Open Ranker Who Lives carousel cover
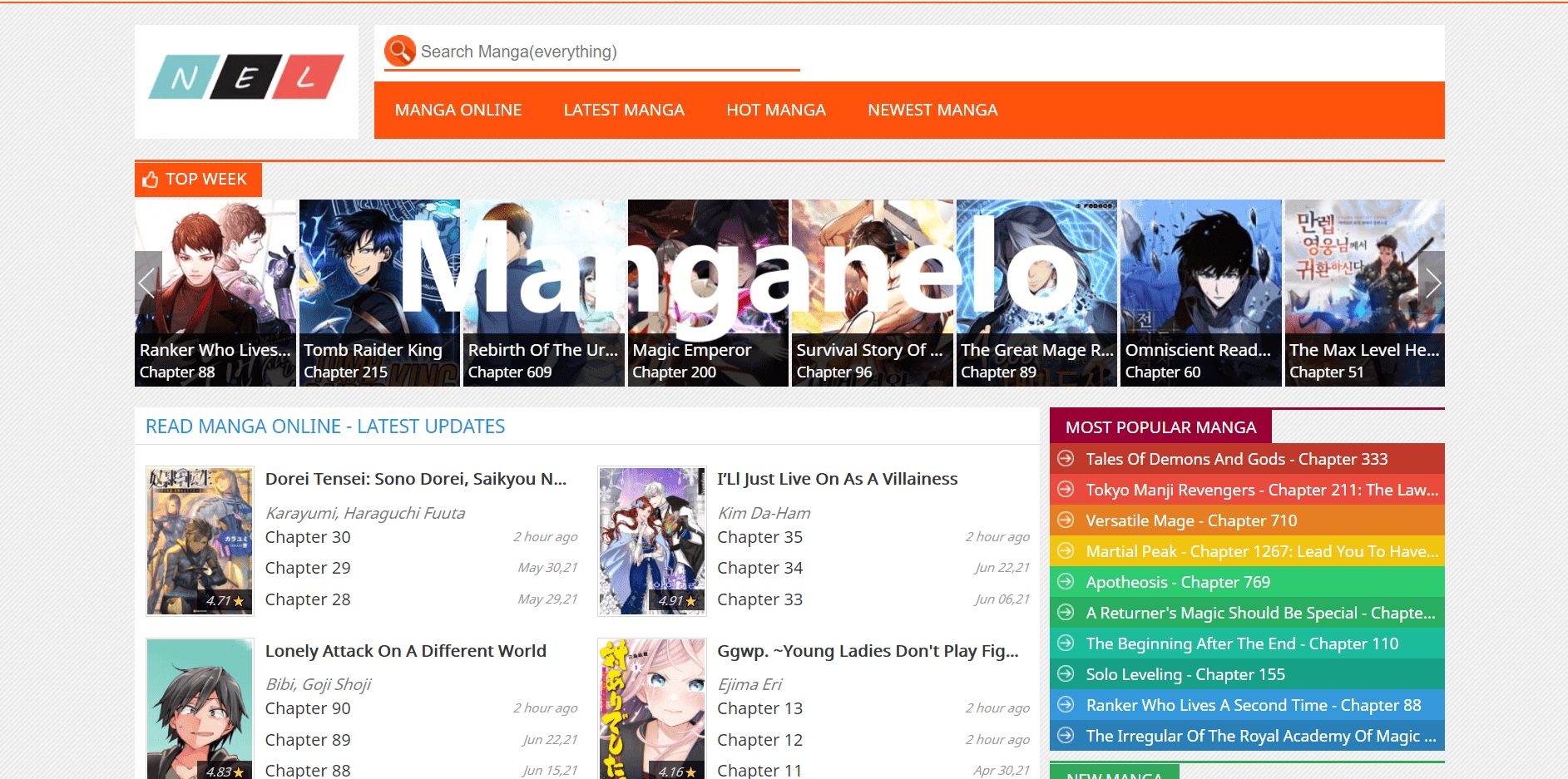Image resolution: width=1568 pixels, height=779 pixels. pos(215,293)
